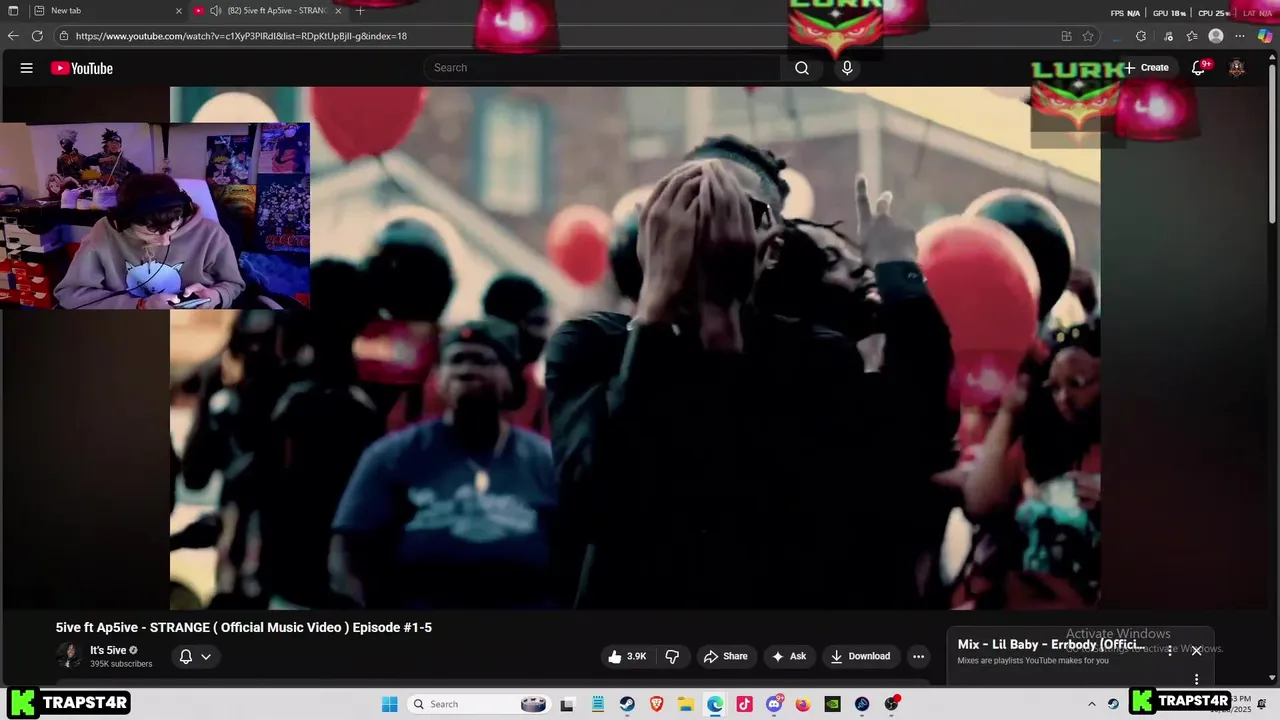Close the New tab browser tab
This screenshot has width=1280, height=720.
pos(179,11)
